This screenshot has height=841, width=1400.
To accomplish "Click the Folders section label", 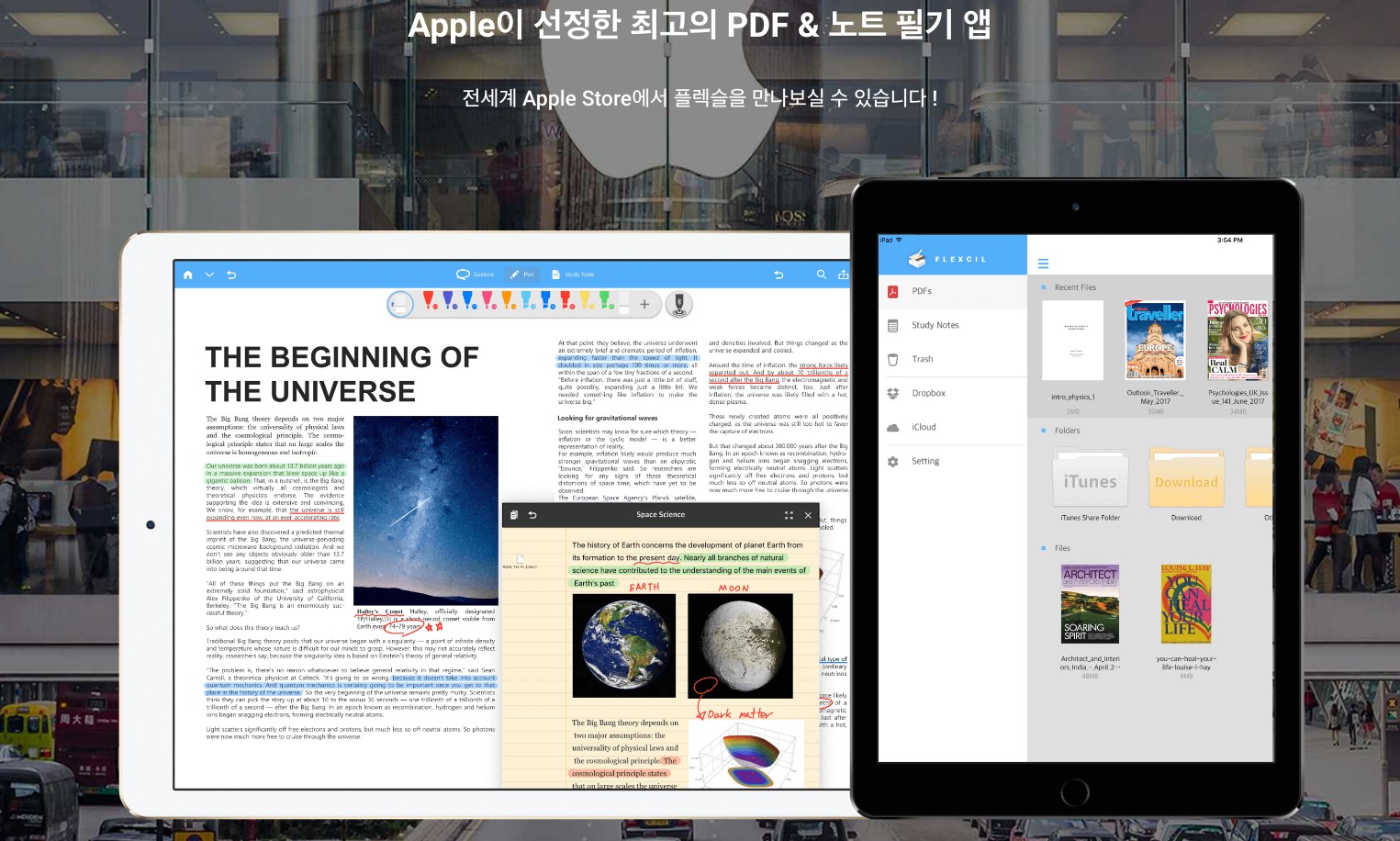I will [x=1067, y=431].
